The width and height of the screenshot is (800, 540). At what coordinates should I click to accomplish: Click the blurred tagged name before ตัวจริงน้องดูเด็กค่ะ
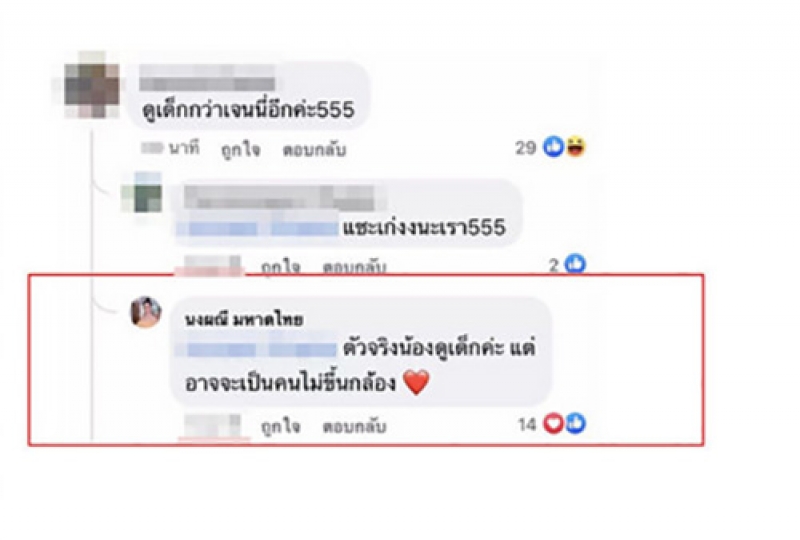tap(257, 350)
